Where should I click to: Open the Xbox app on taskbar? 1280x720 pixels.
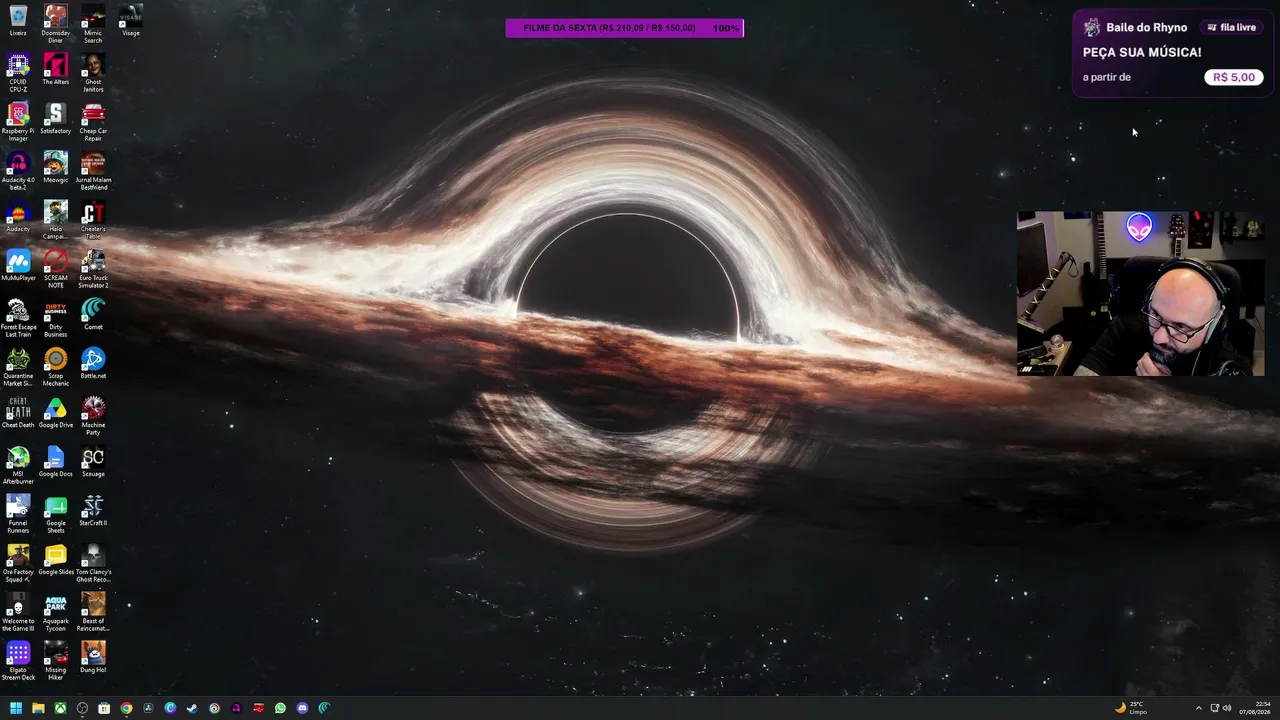(60, 708)
